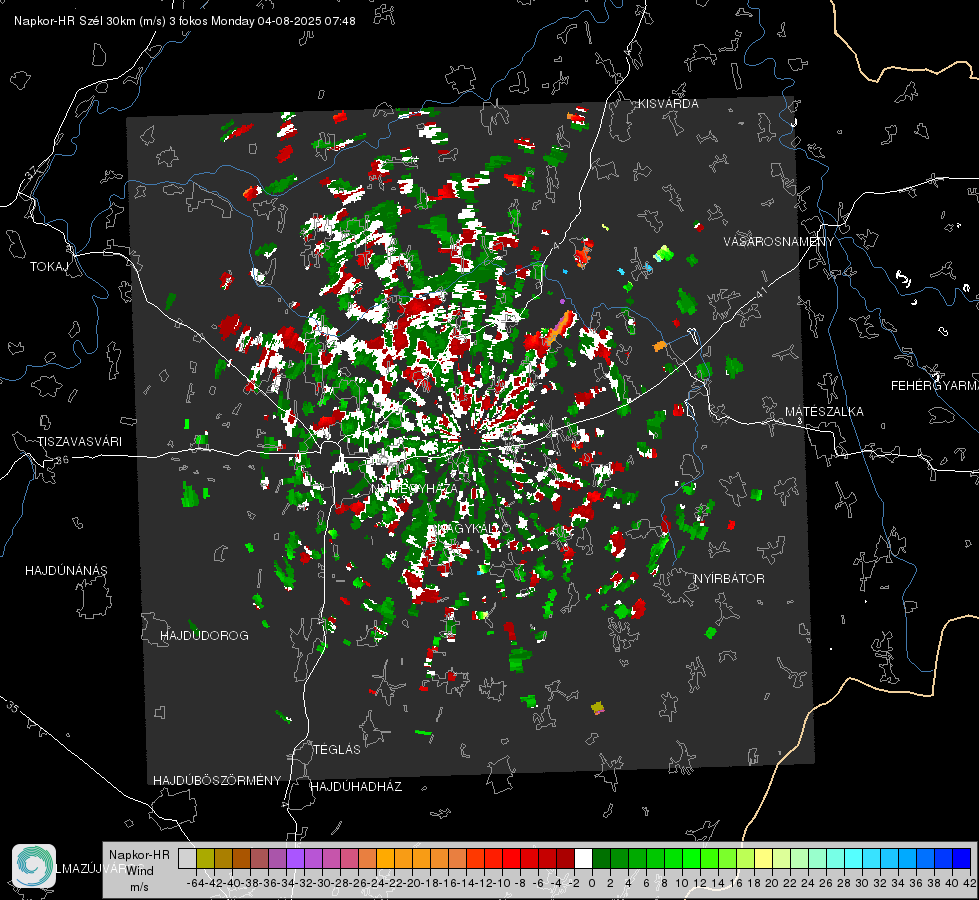Image resolution: width=979 pixels, height=900 pixels.
Task: Click the '42' legend scale value
Action: pyautogui.click(x=970, y=883)
